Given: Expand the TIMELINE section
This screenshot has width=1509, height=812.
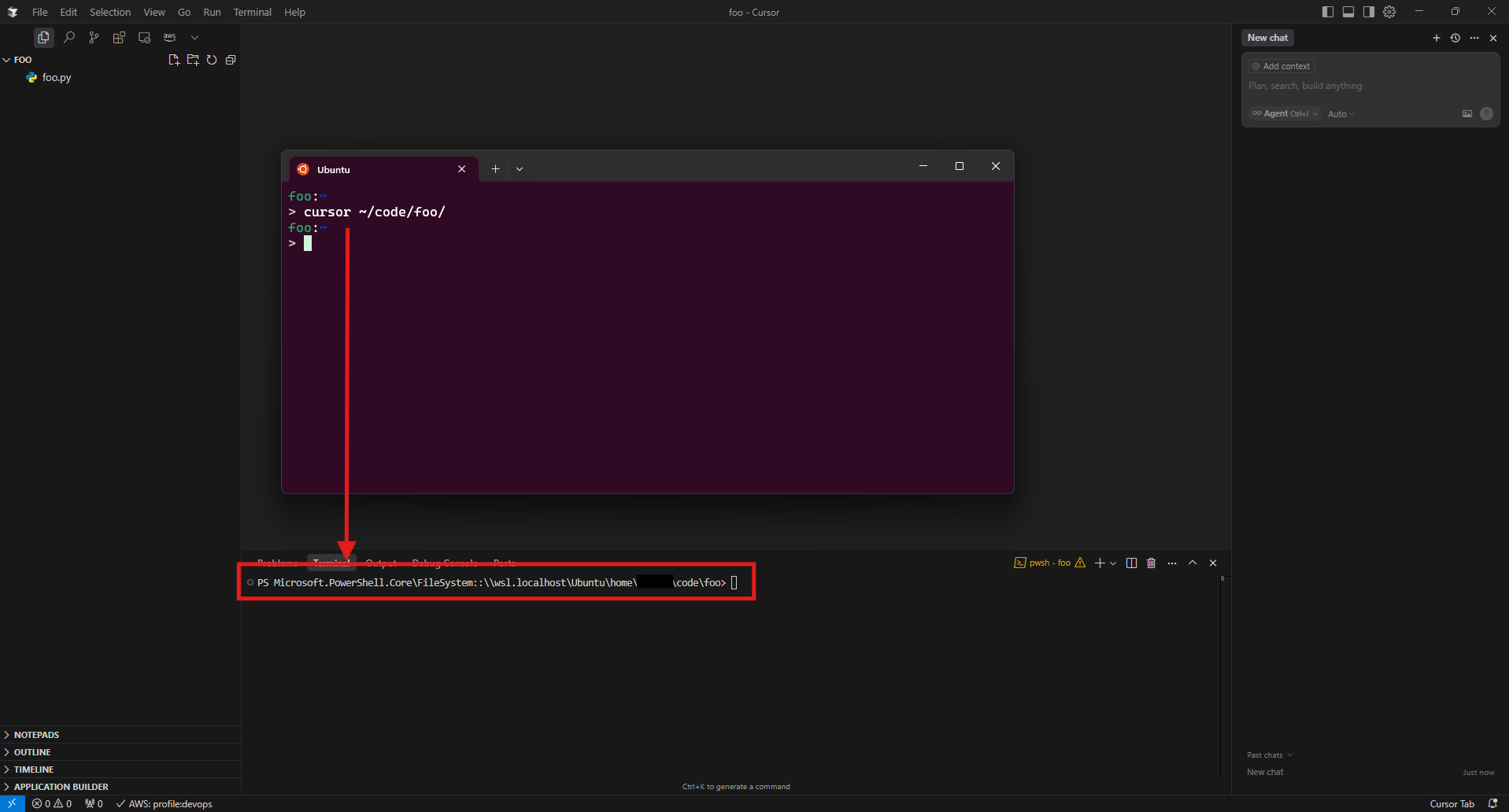Looking at the screenshot, I should [x=120, y=770].
